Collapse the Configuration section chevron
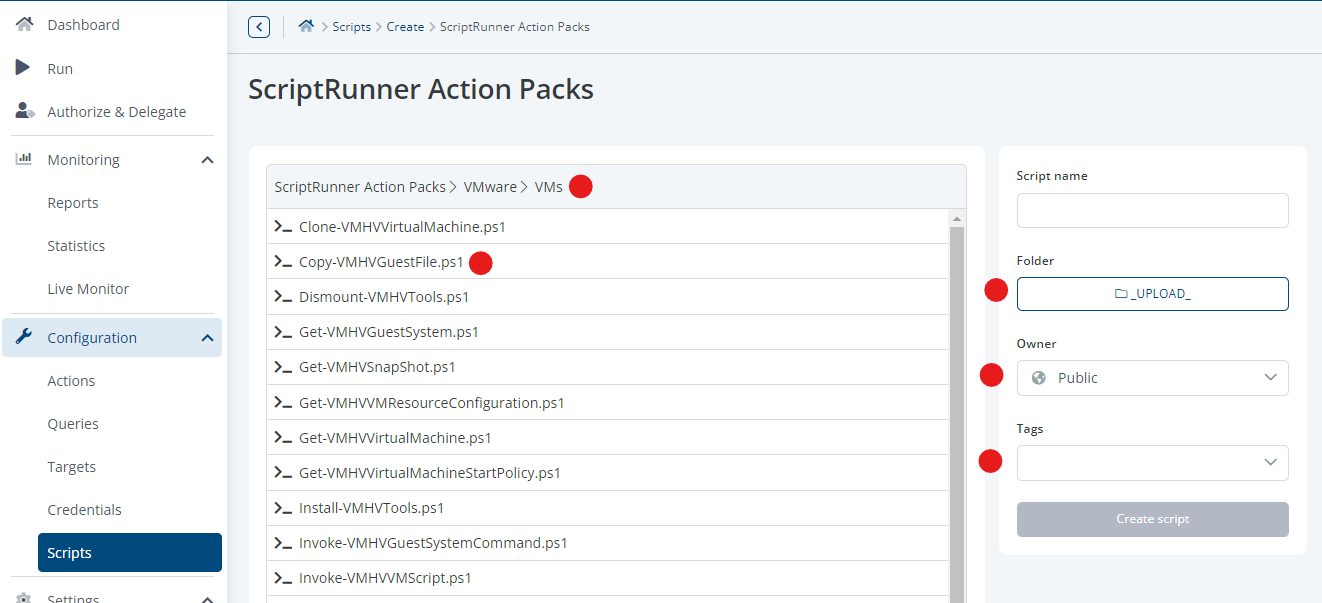 tap(207, 338)
